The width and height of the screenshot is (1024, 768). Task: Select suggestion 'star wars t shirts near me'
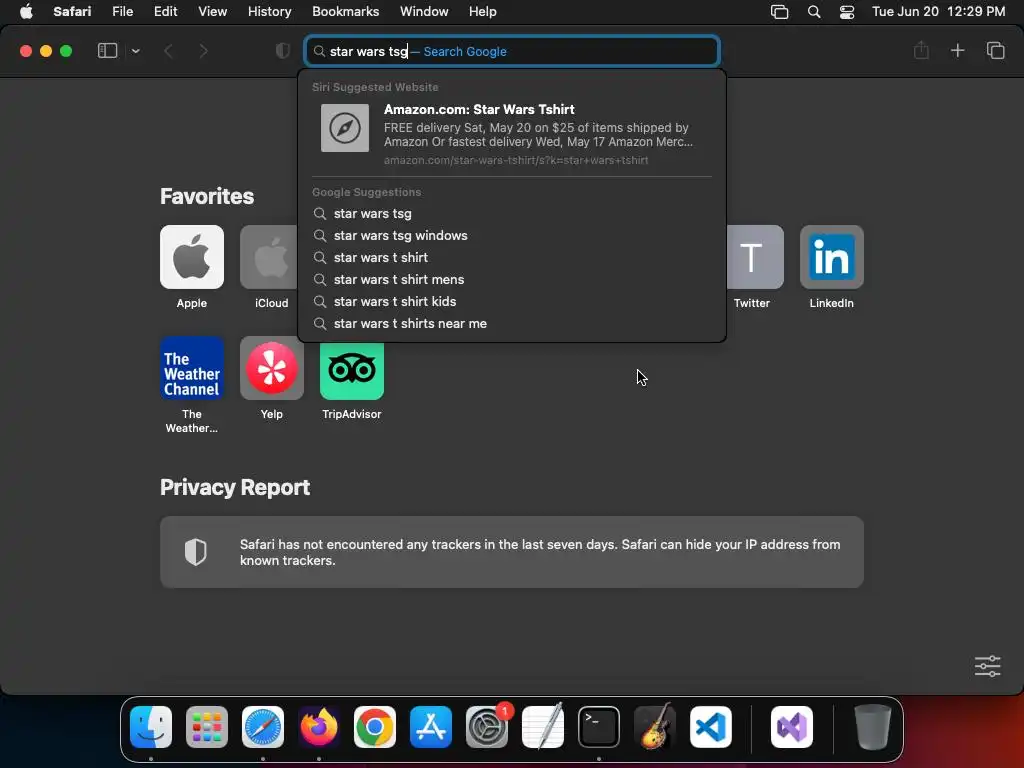(512, 324)
